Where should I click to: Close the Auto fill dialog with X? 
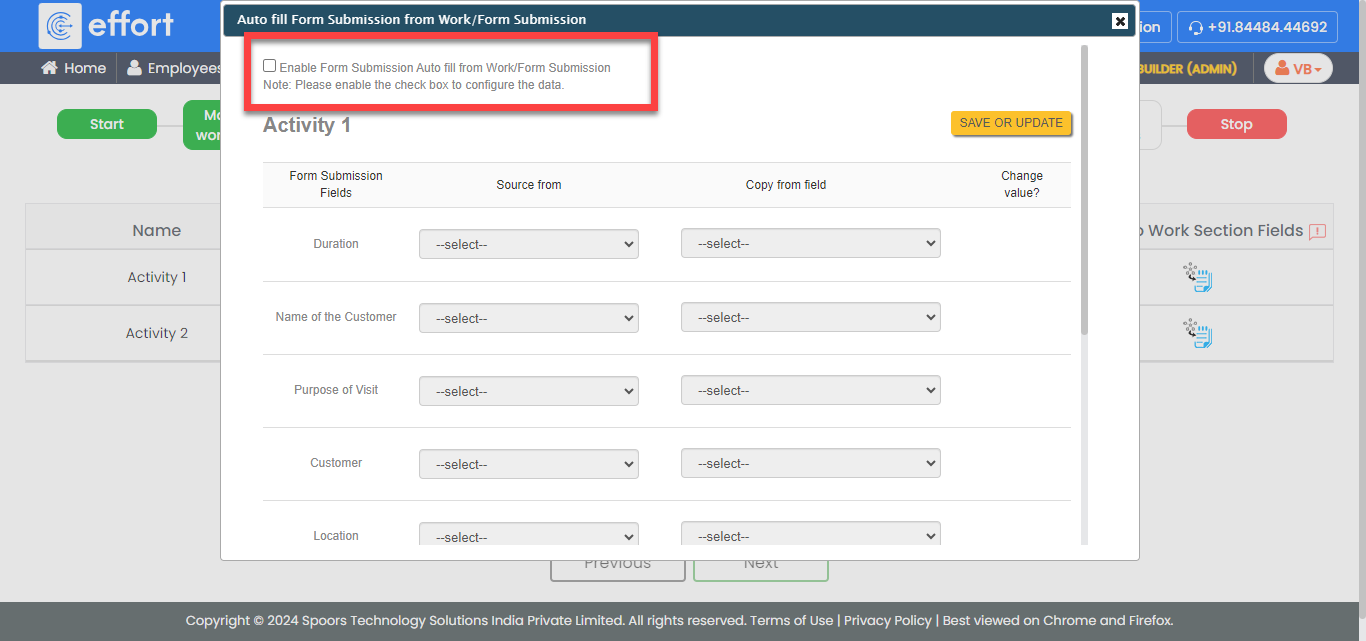point(1120,21)
